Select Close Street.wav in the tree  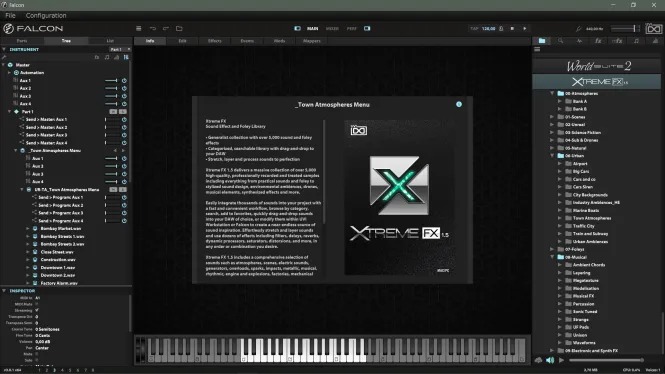(x=58, y=252)
